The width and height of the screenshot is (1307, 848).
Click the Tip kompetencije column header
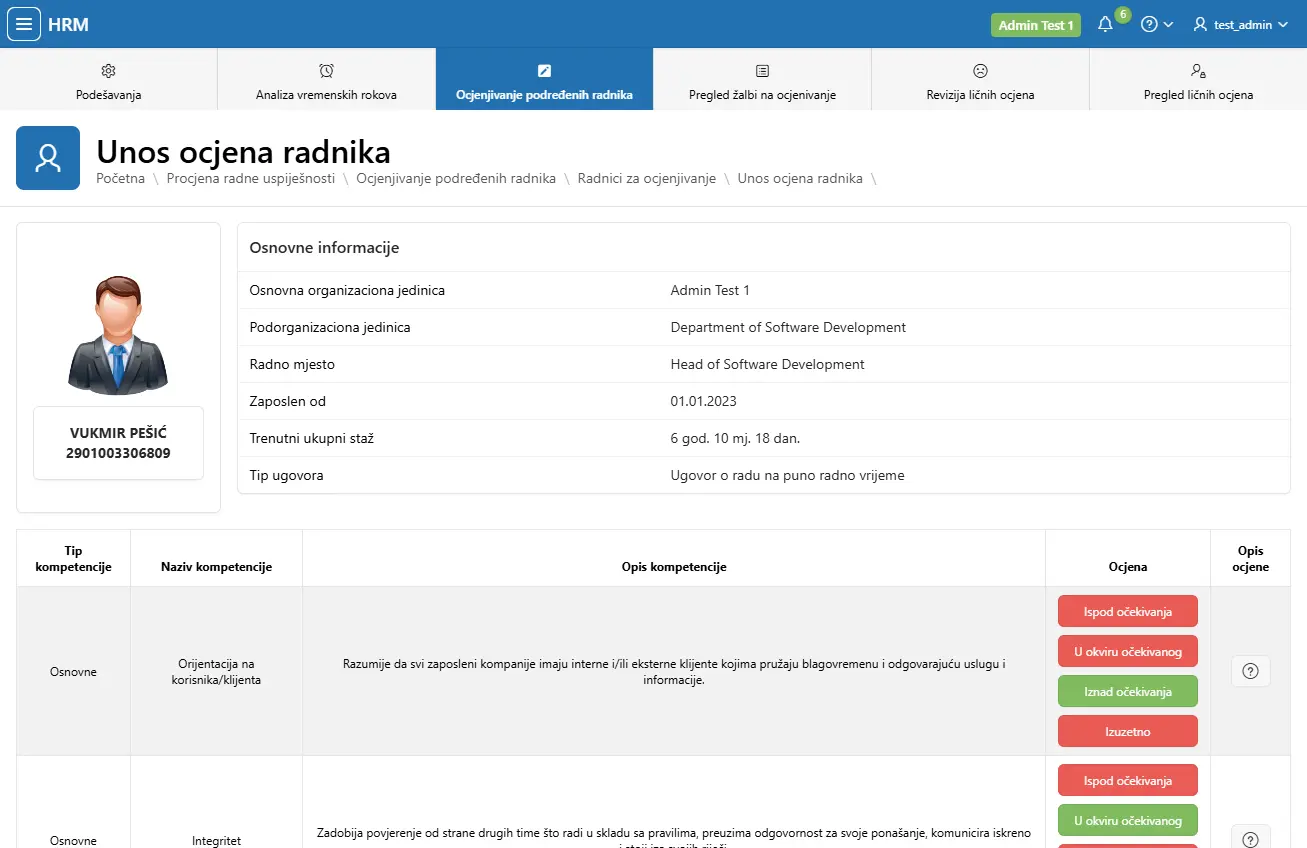pyautogui.click(x=73, y=558)
